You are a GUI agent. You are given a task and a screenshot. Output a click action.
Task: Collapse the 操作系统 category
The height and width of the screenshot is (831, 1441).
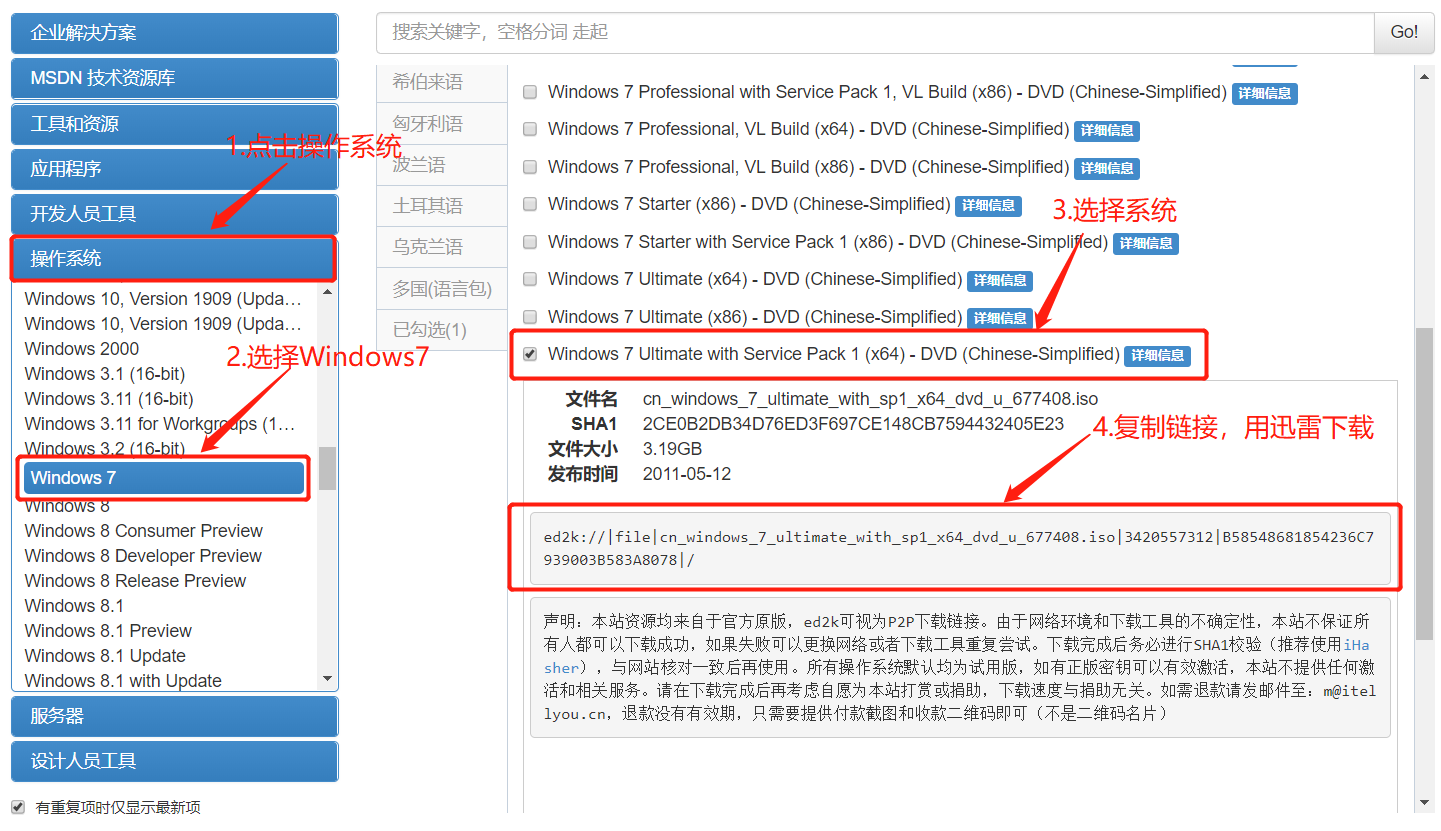[x=174, y=259]
